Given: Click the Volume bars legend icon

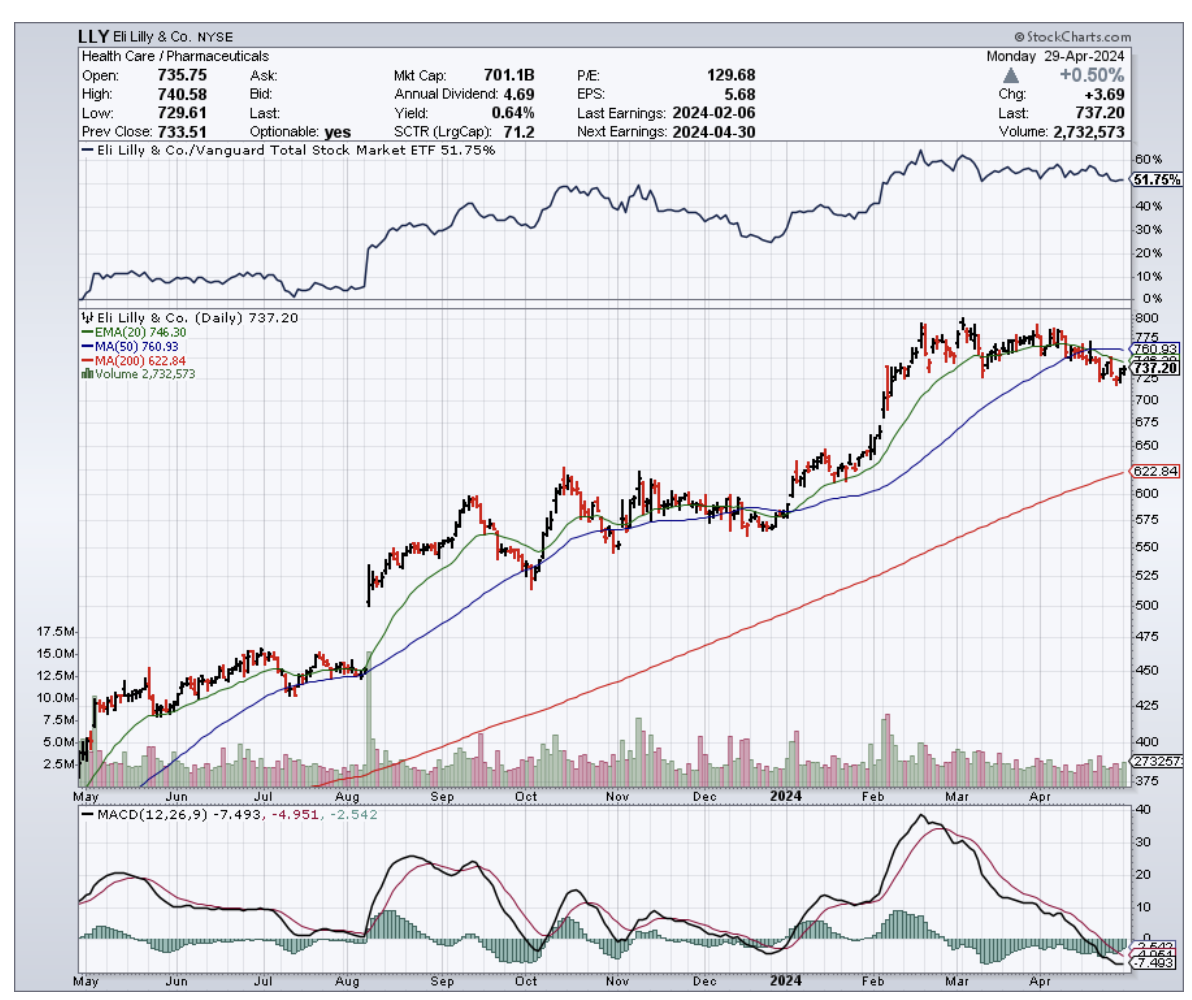Looking at the screenshot, I should click(85, 374).
